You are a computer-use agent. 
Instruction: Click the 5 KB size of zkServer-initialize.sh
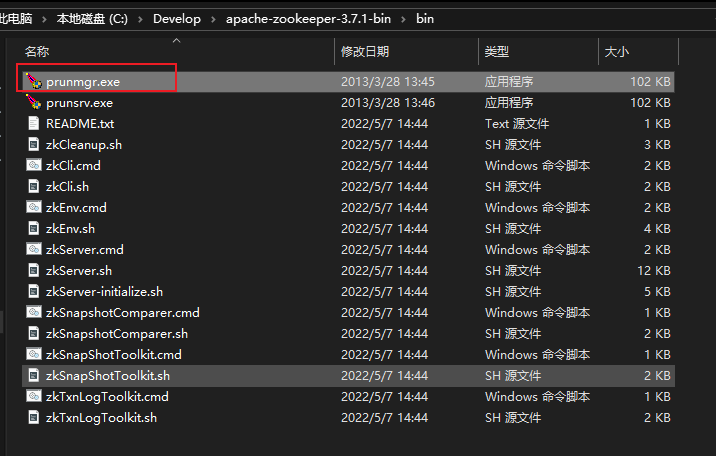[x=657, y=292]
